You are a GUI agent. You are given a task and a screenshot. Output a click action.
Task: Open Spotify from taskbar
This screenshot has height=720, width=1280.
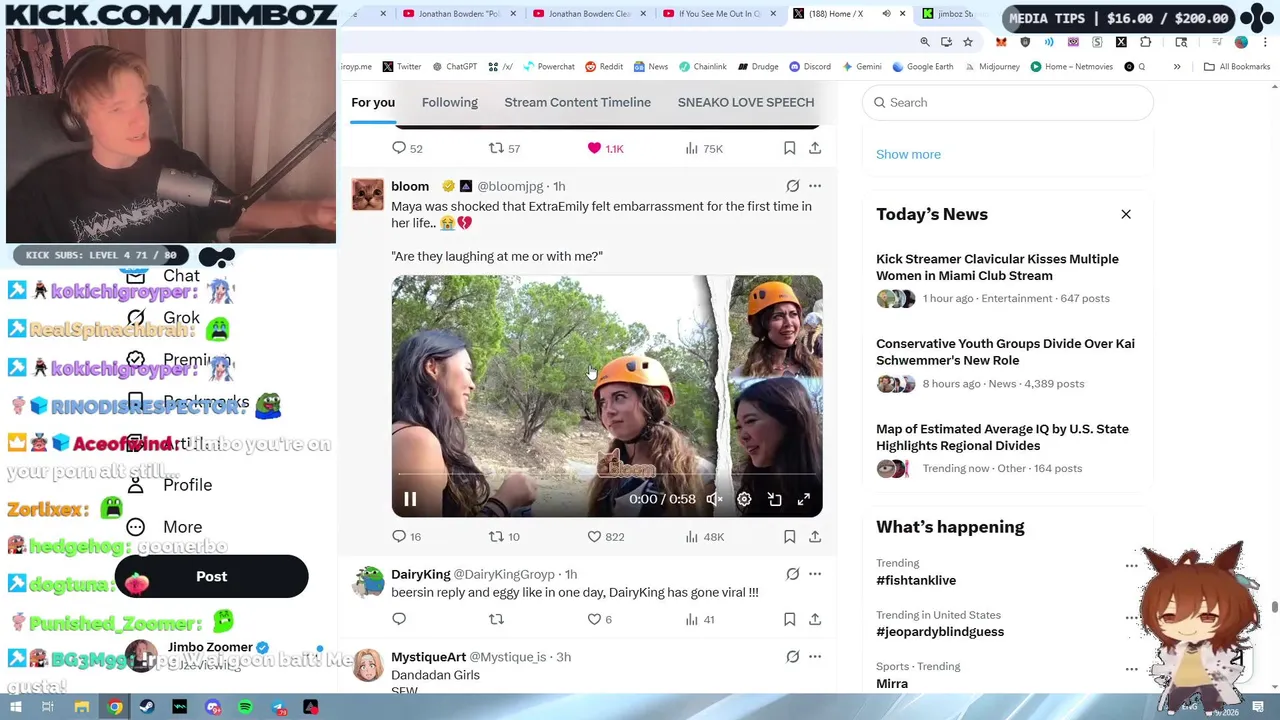246,707
